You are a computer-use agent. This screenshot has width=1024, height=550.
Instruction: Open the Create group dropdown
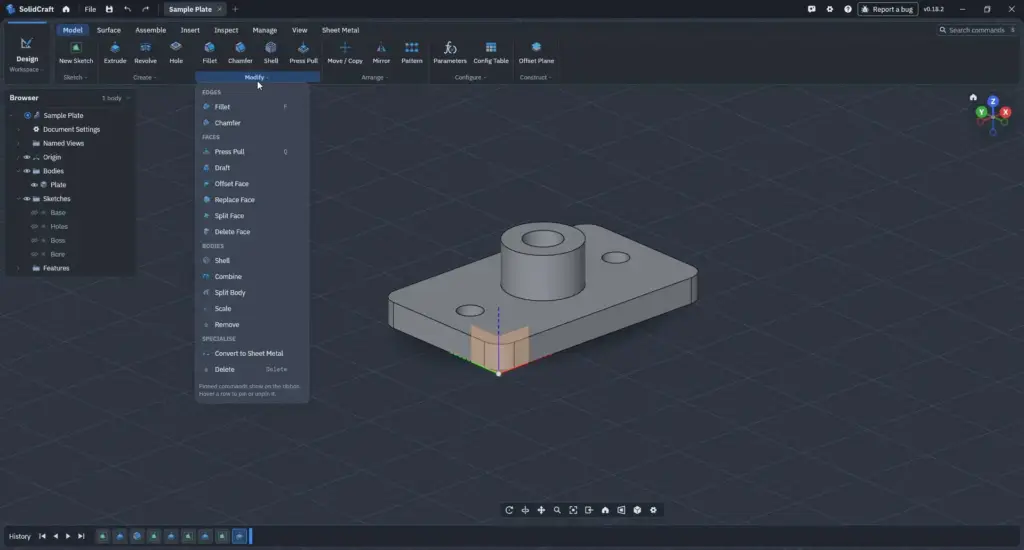click(145, 77)
